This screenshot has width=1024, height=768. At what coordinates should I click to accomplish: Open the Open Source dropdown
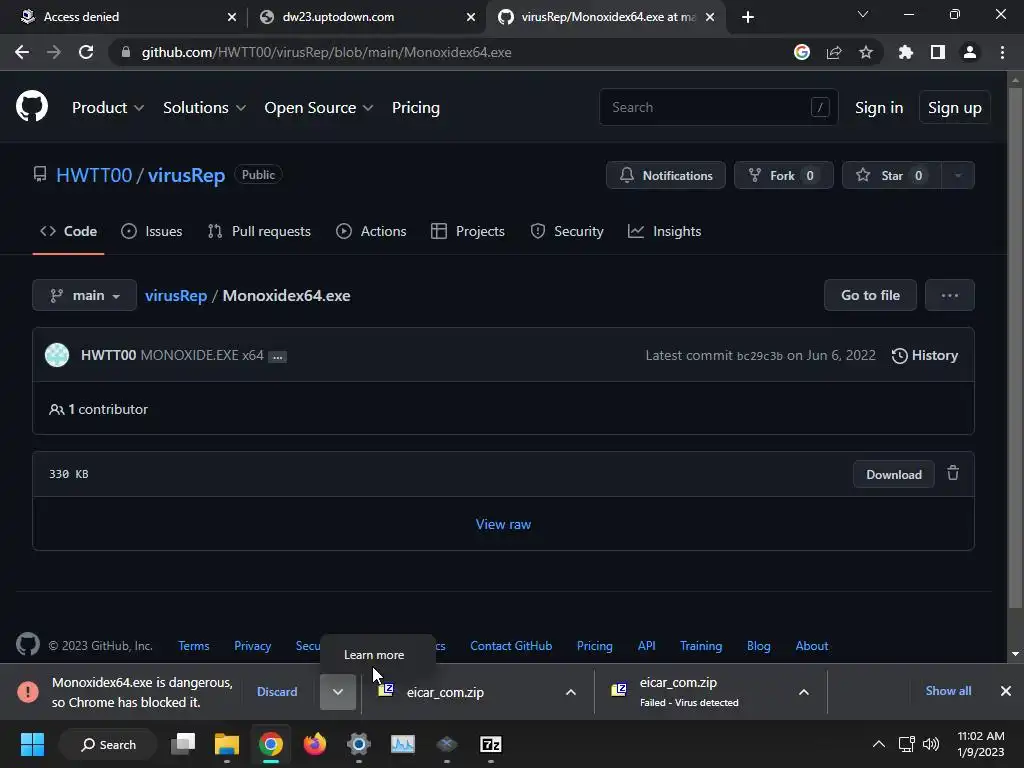[319, 108]
